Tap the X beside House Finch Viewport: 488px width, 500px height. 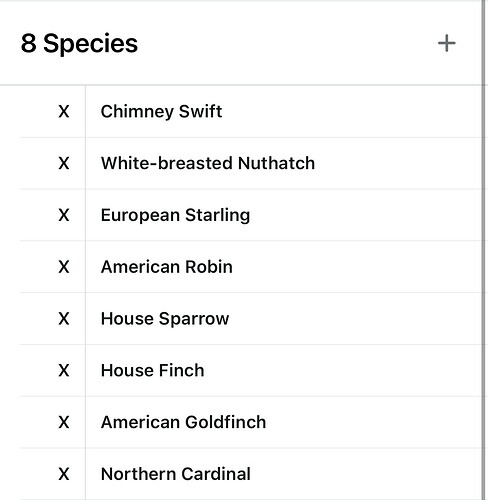64,371
